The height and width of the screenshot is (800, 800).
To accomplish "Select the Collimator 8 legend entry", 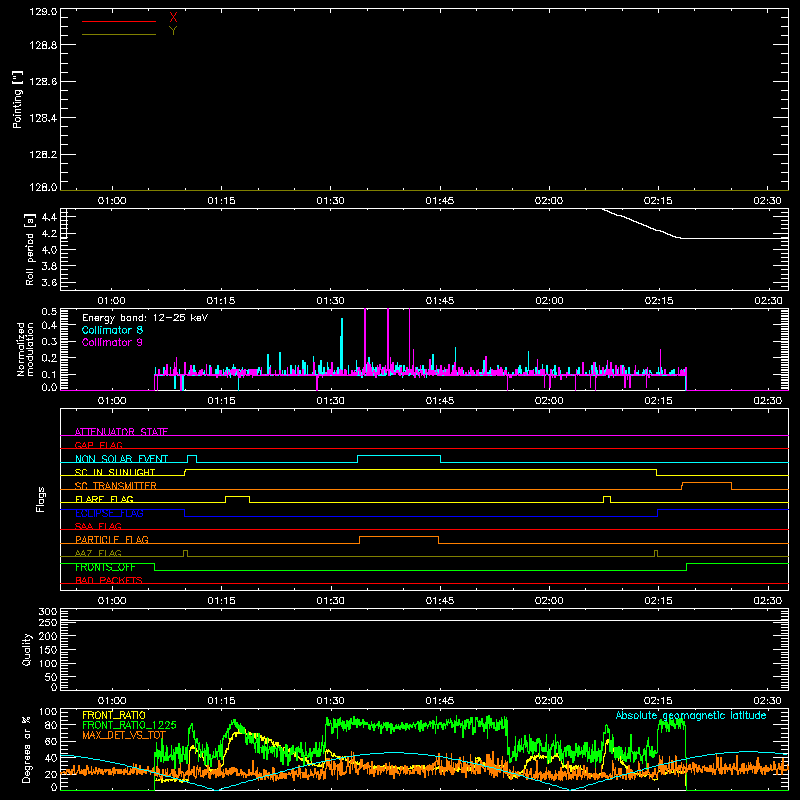I will 112,330.
